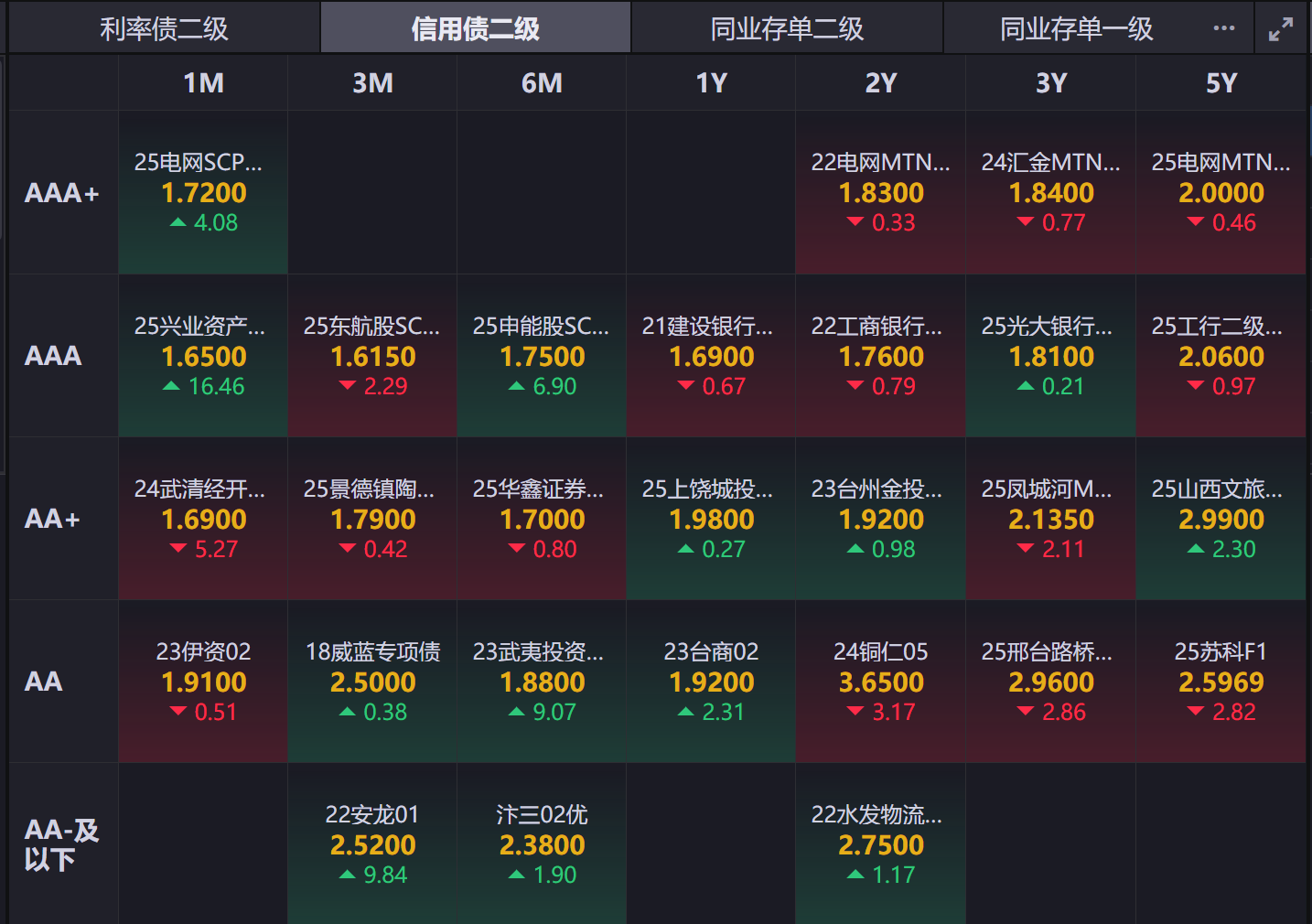Screen dimensions: 1312x924
Task: Open the 24武清经开... bond cell
Action: (203, 519)
